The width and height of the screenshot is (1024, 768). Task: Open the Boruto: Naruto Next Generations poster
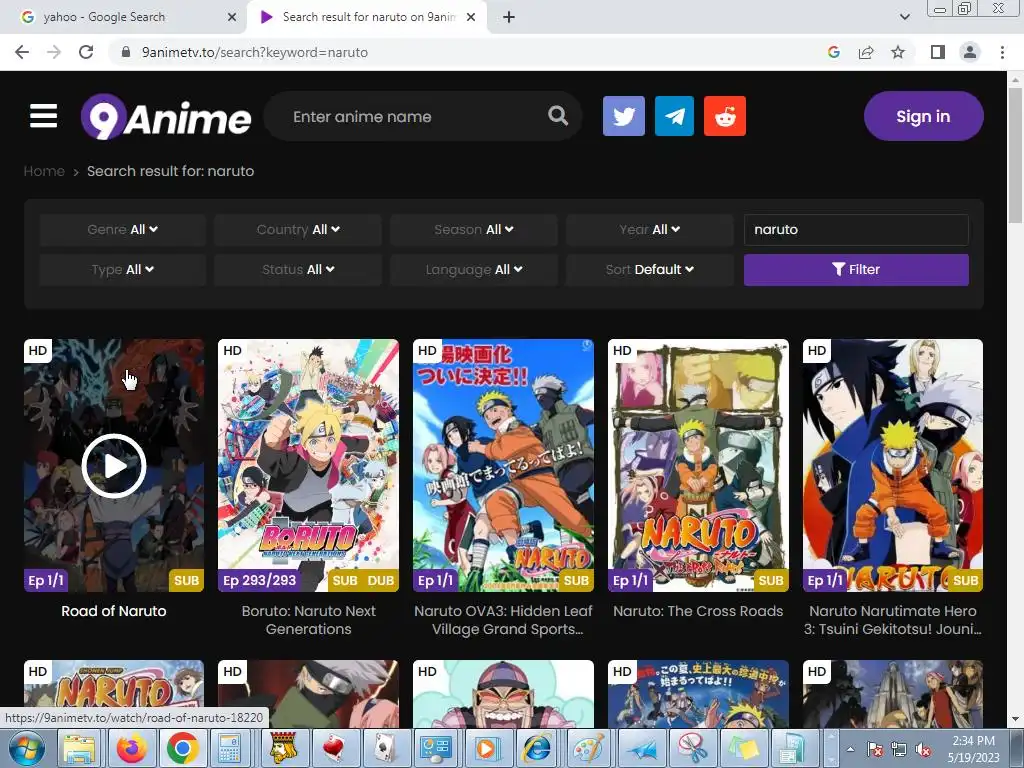(x=308, y=465)
